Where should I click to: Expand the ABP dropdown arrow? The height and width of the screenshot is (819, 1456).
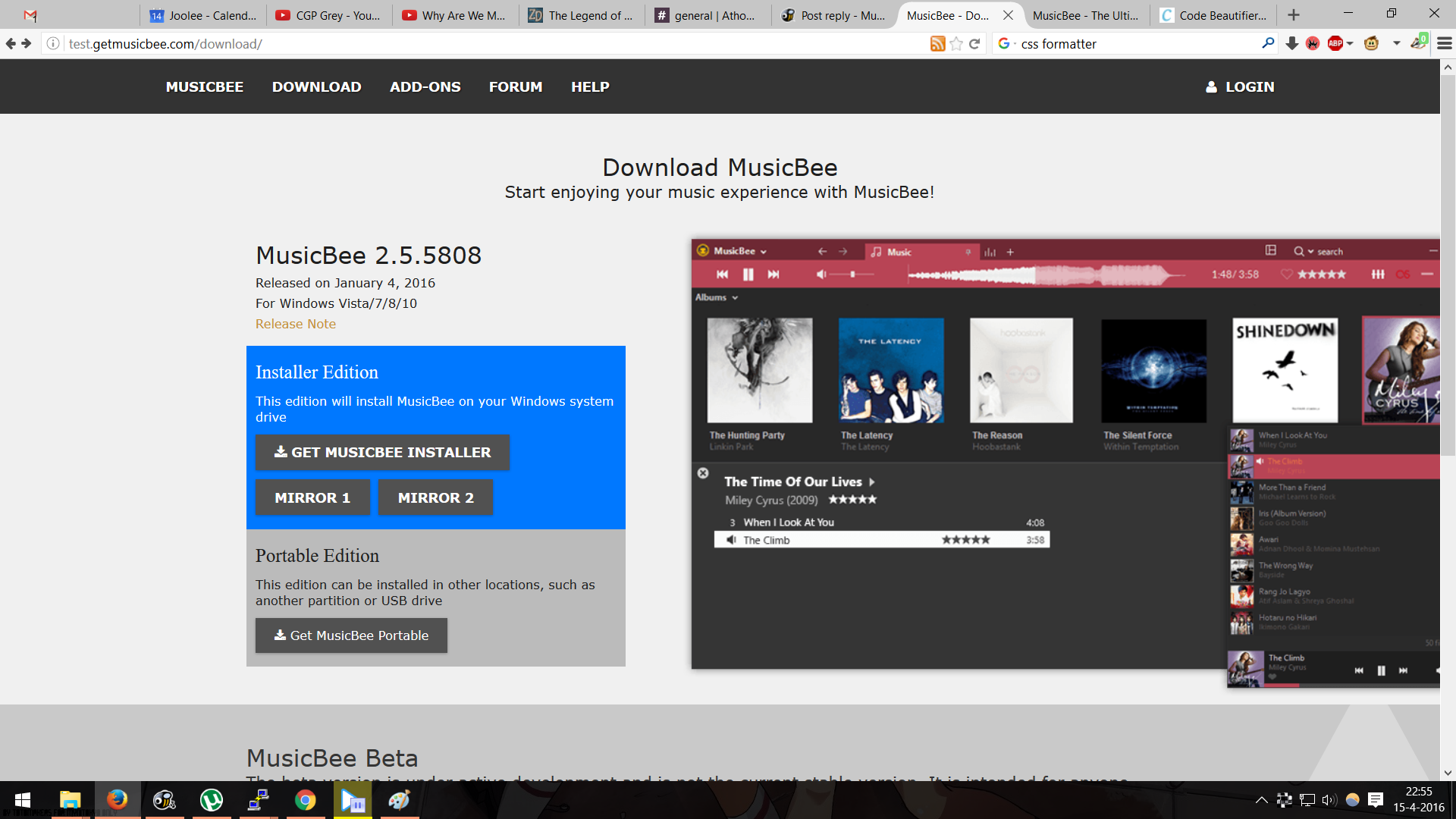pos(1351,44)
